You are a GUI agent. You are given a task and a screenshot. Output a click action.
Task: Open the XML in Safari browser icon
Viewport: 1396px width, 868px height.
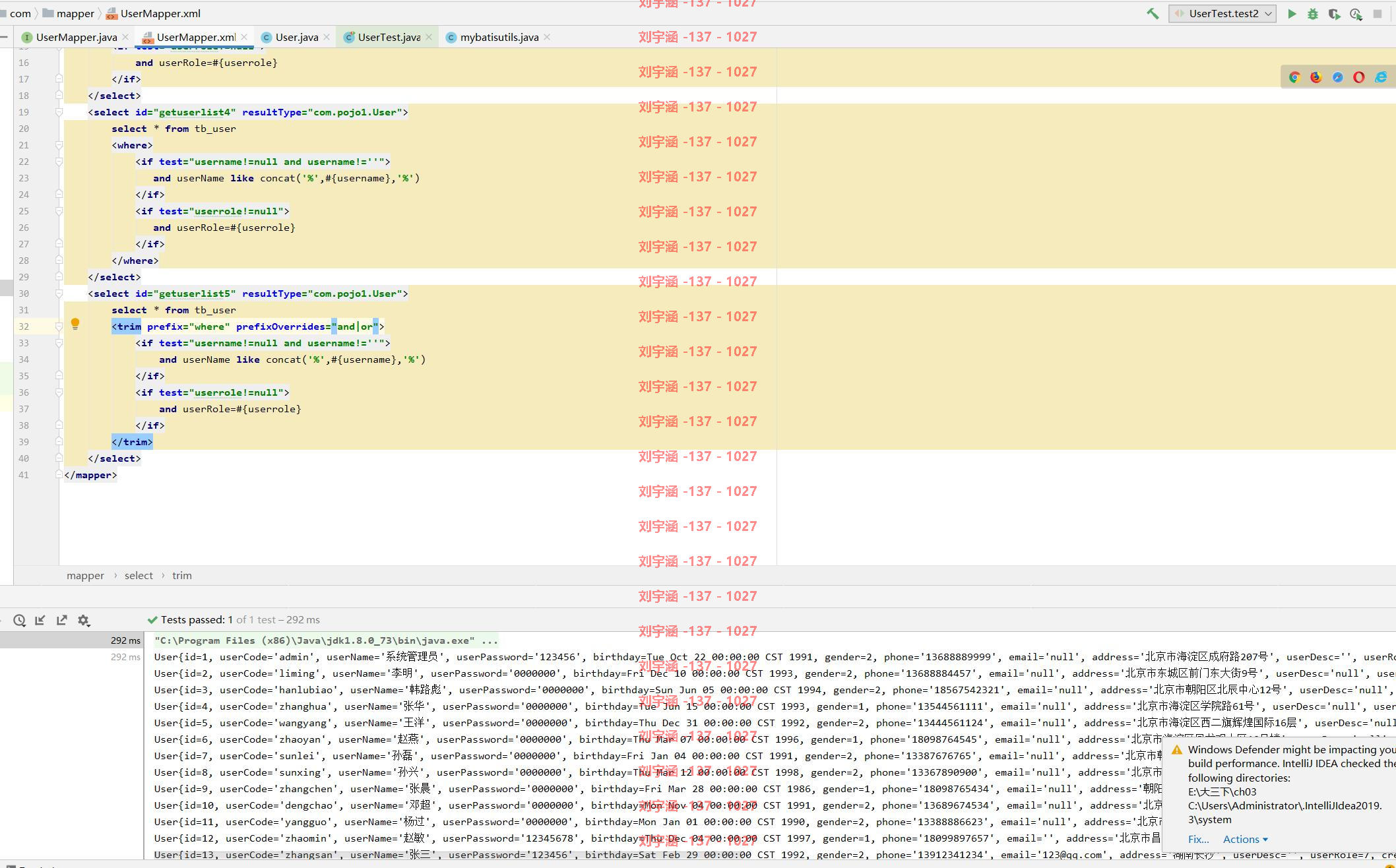pyautogui.click(x=1337, y=77)
